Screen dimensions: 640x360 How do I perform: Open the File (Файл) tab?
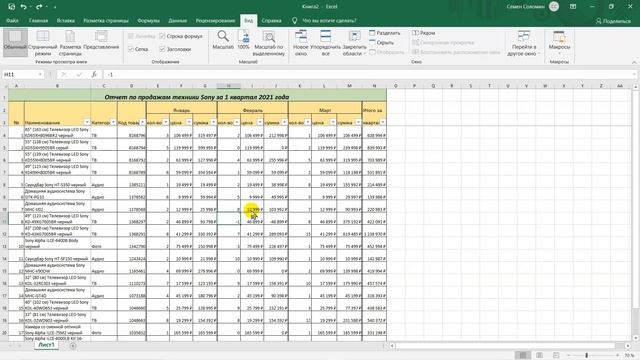tap(12, 20)
